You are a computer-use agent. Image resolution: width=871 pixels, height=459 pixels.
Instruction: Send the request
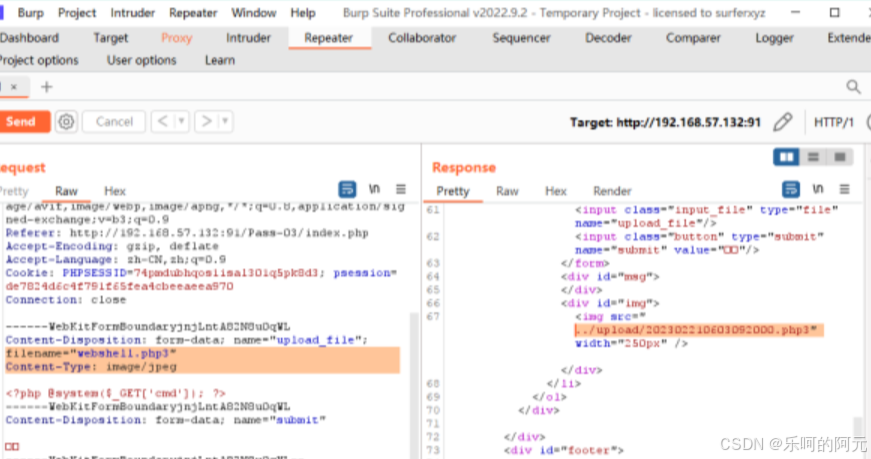[23, 122]
